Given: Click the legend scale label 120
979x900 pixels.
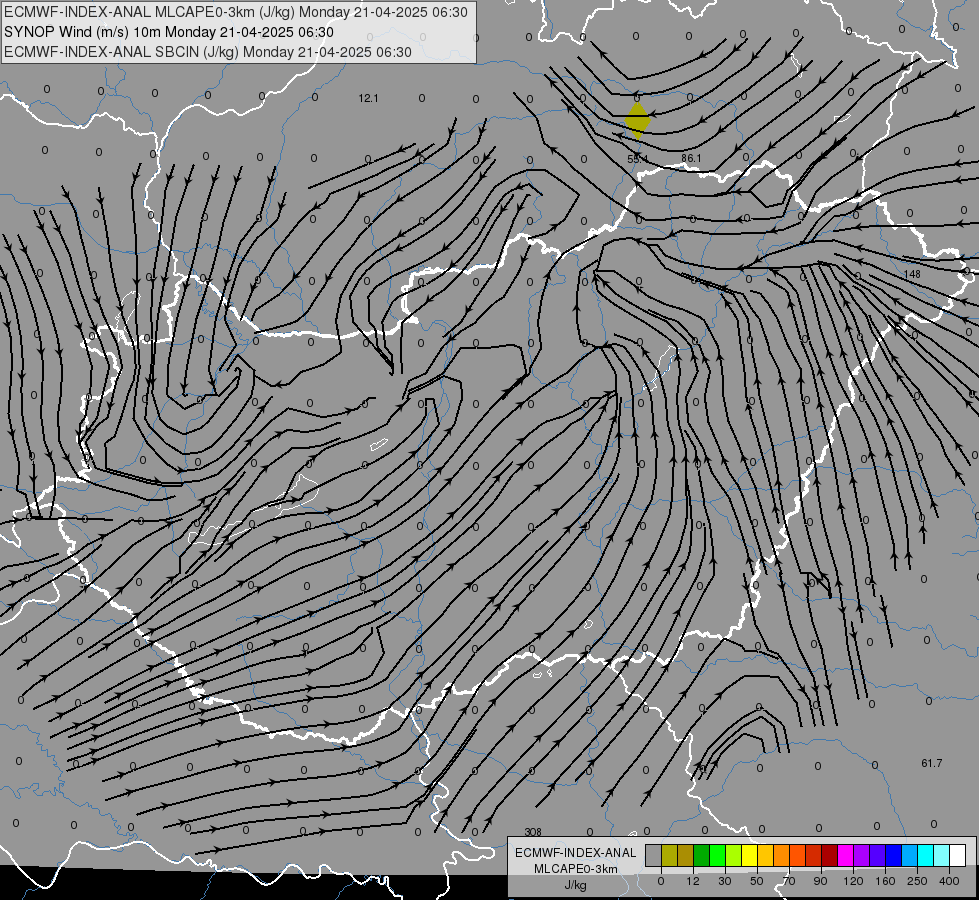Looking at the screenshot, I should (854, 881).
